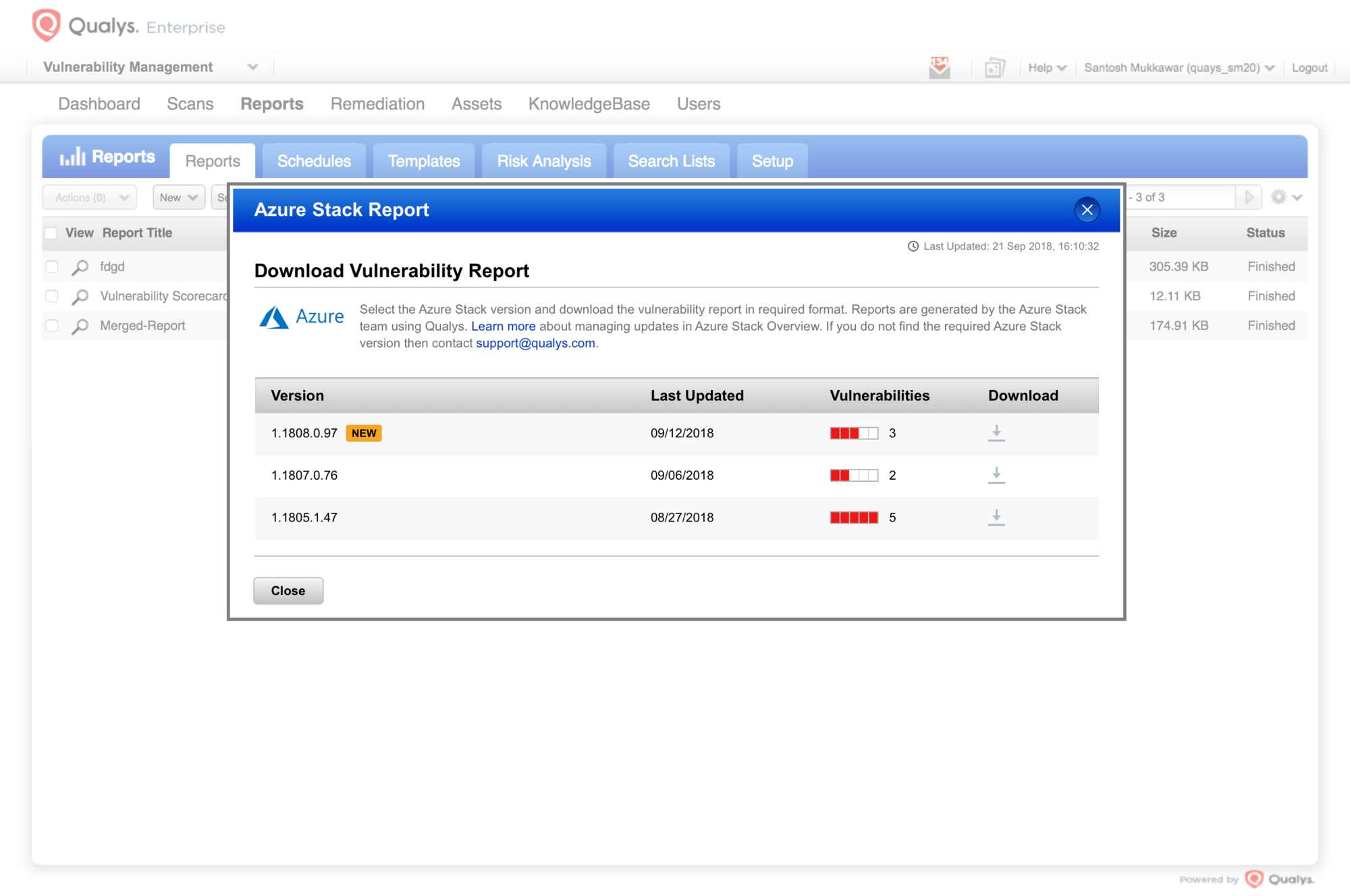Screen dimensions: 1350x896
Task: Download report for version 1.1808.0.97
Action: (996, 433)
